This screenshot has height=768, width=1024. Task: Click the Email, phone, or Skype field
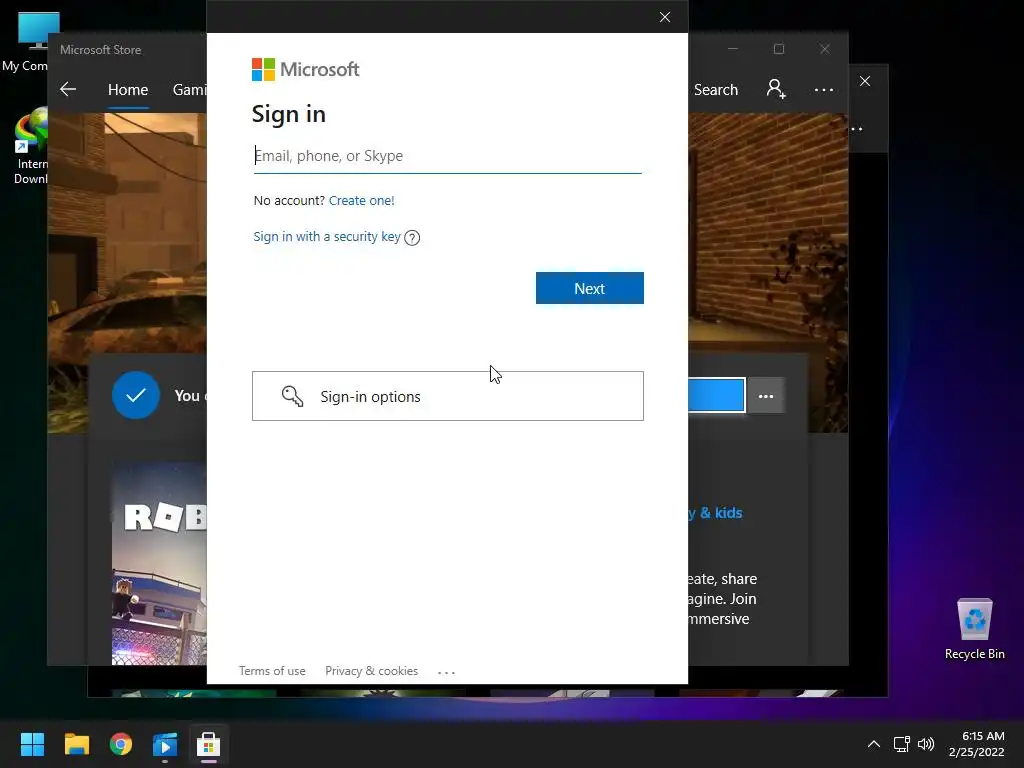447,156
